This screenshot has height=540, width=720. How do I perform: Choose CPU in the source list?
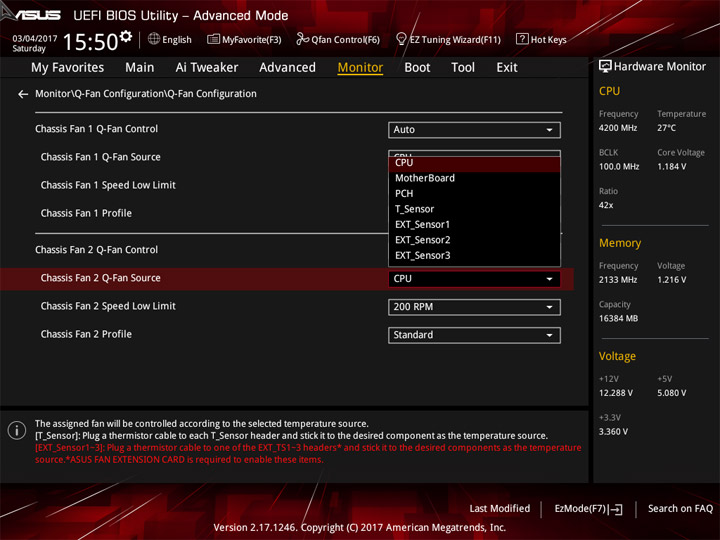pos(474,163)
